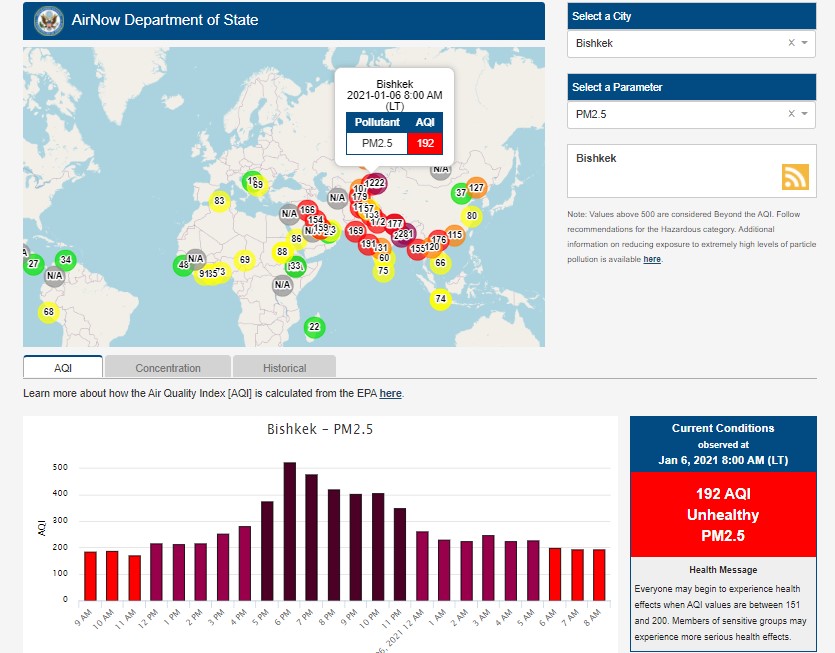Image resolution: width=835 pixels, height=653 pixels.
Task: Open the EPA AQI calculation 'here' link
Action: pos(390,394)
